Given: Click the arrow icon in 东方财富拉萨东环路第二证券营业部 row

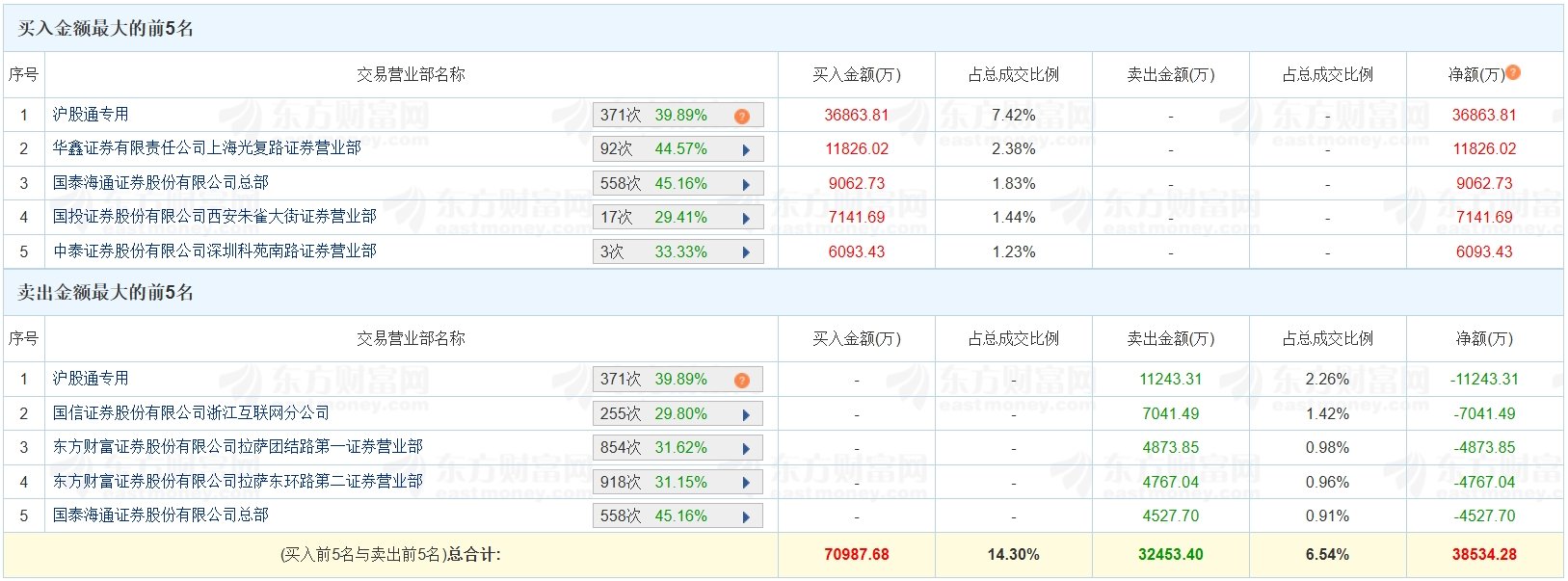Looking at the screenshot, I should [x=746, y=483].
